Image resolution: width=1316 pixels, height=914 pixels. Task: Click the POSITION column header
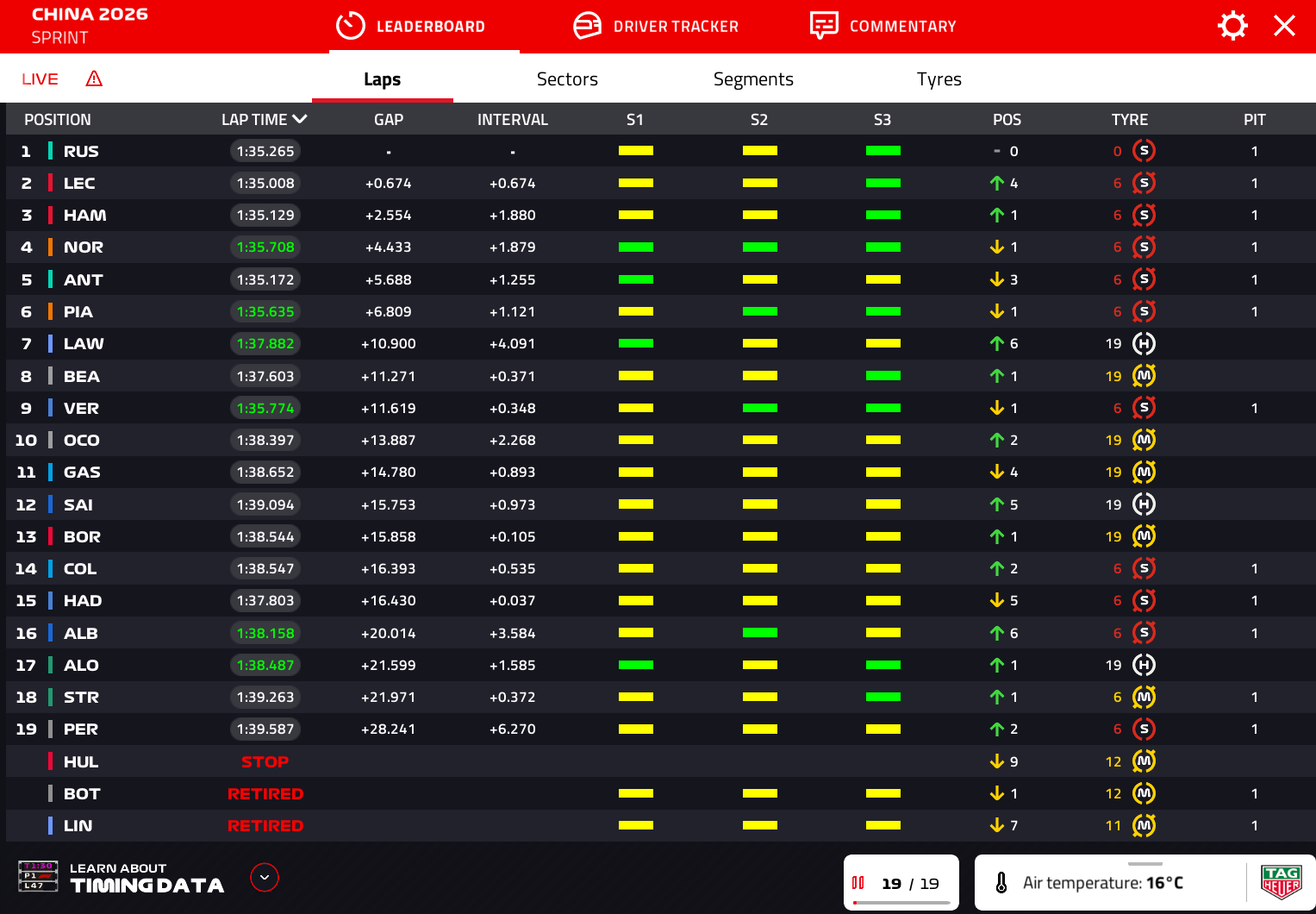coord(58,120)
